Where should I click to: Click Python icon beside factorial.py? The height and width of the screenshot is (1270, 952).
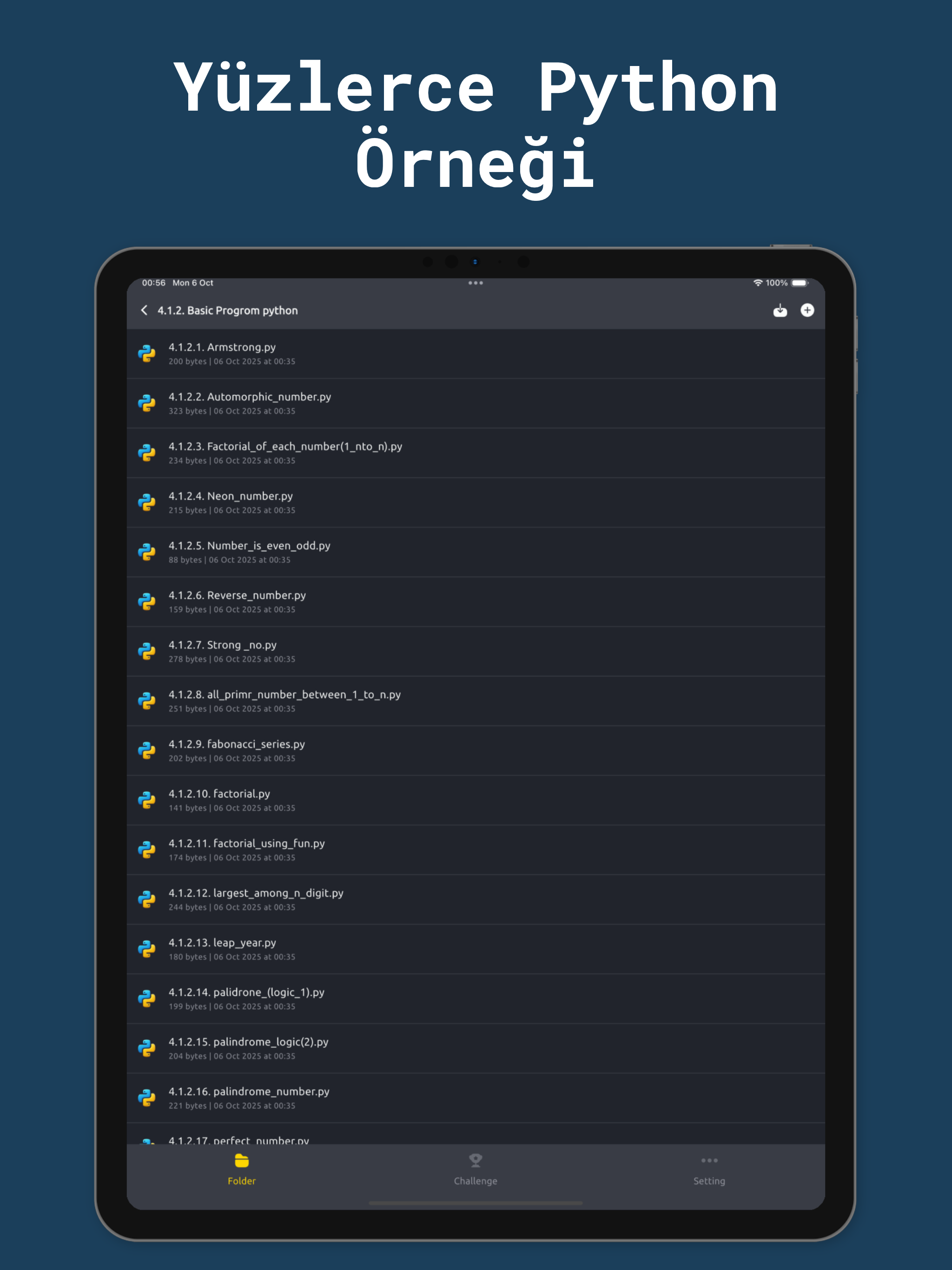point(146,800)
